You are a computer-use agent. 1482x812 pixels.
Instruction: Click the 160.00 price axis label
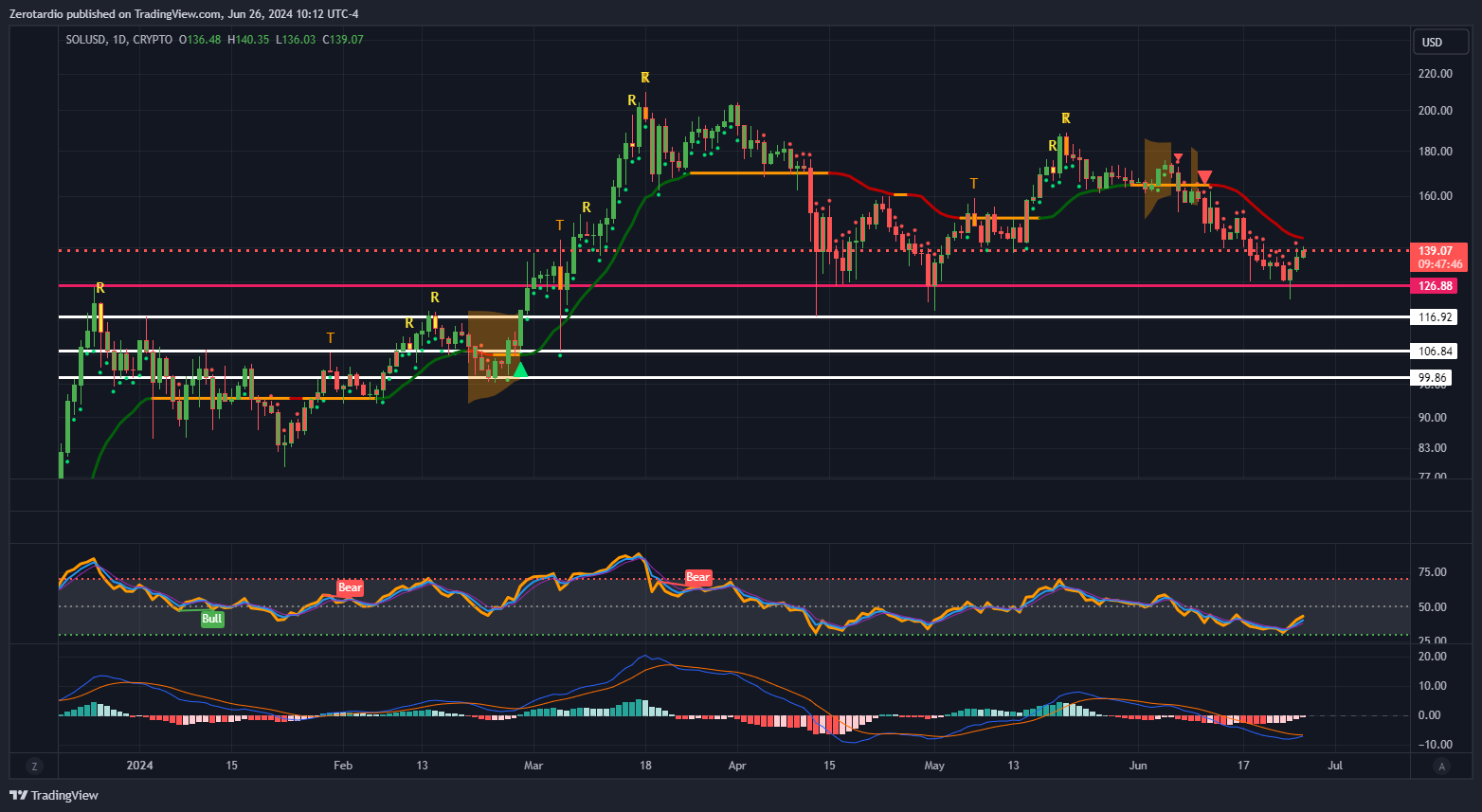click(x=1435, y=196)
